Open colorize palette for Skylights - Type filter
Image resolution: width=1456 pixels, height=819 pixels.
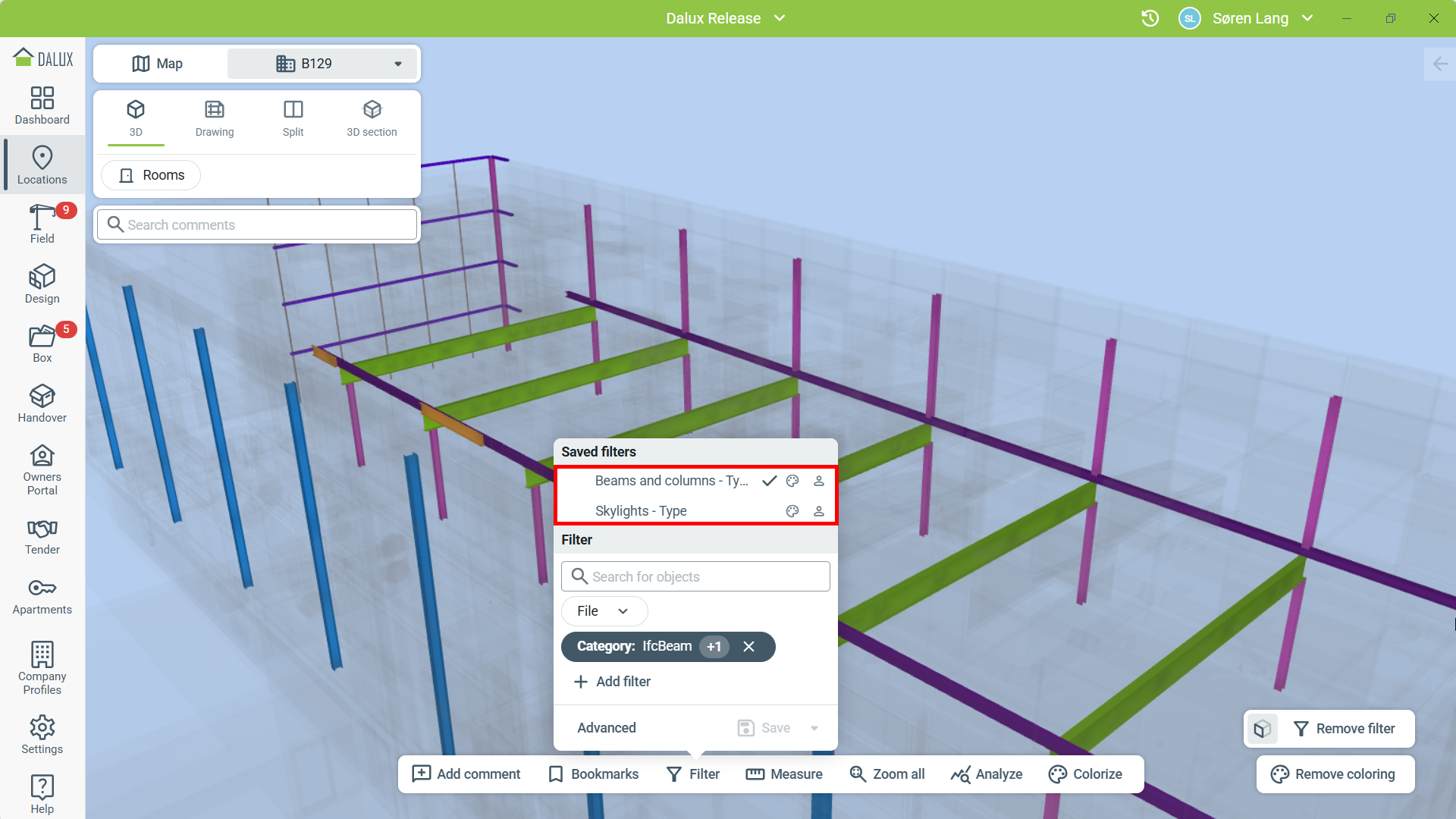click(x=792, y=511)
